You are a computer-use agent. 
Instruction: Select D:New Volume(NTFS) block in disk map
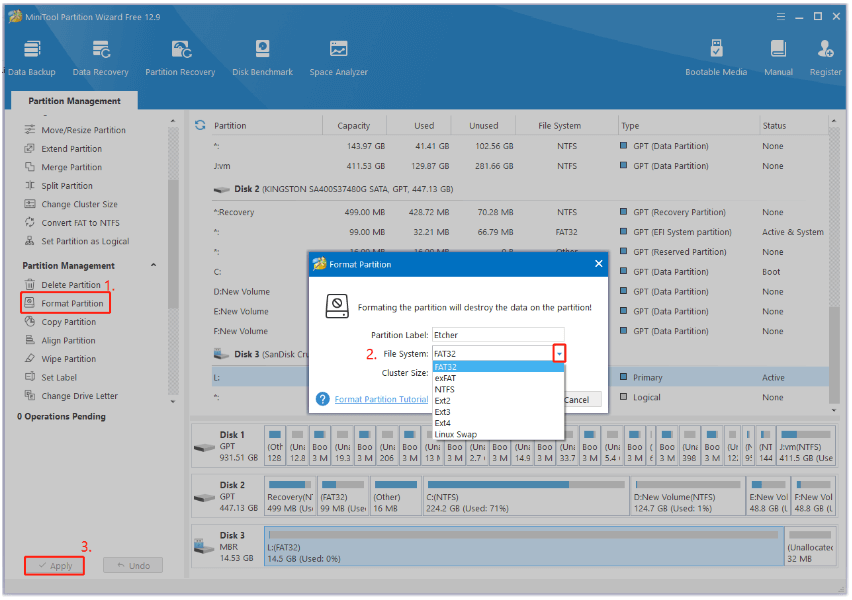click(688, 496)
